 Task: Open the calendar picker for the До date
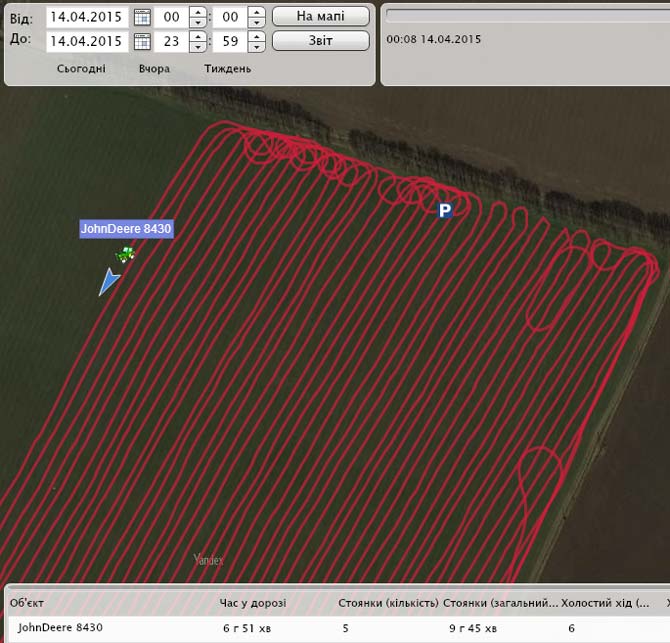[142, 41]
